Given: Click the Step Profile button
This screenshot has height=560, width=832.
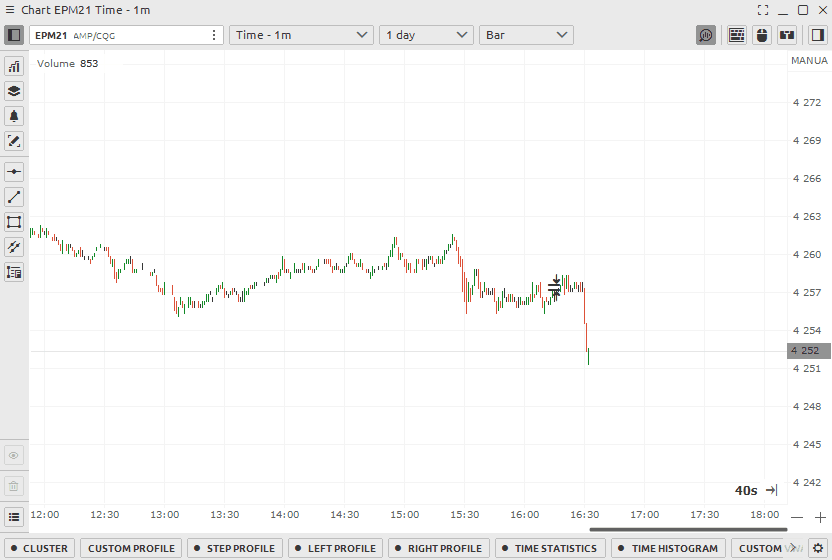Looking at the screenshot, I should [234, 548].
